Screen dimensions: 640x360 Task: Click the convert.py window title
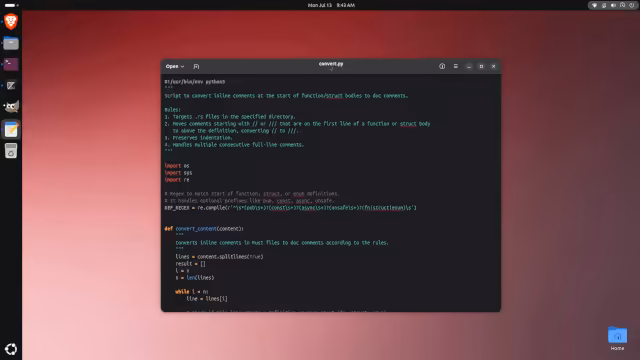(331, 64)
